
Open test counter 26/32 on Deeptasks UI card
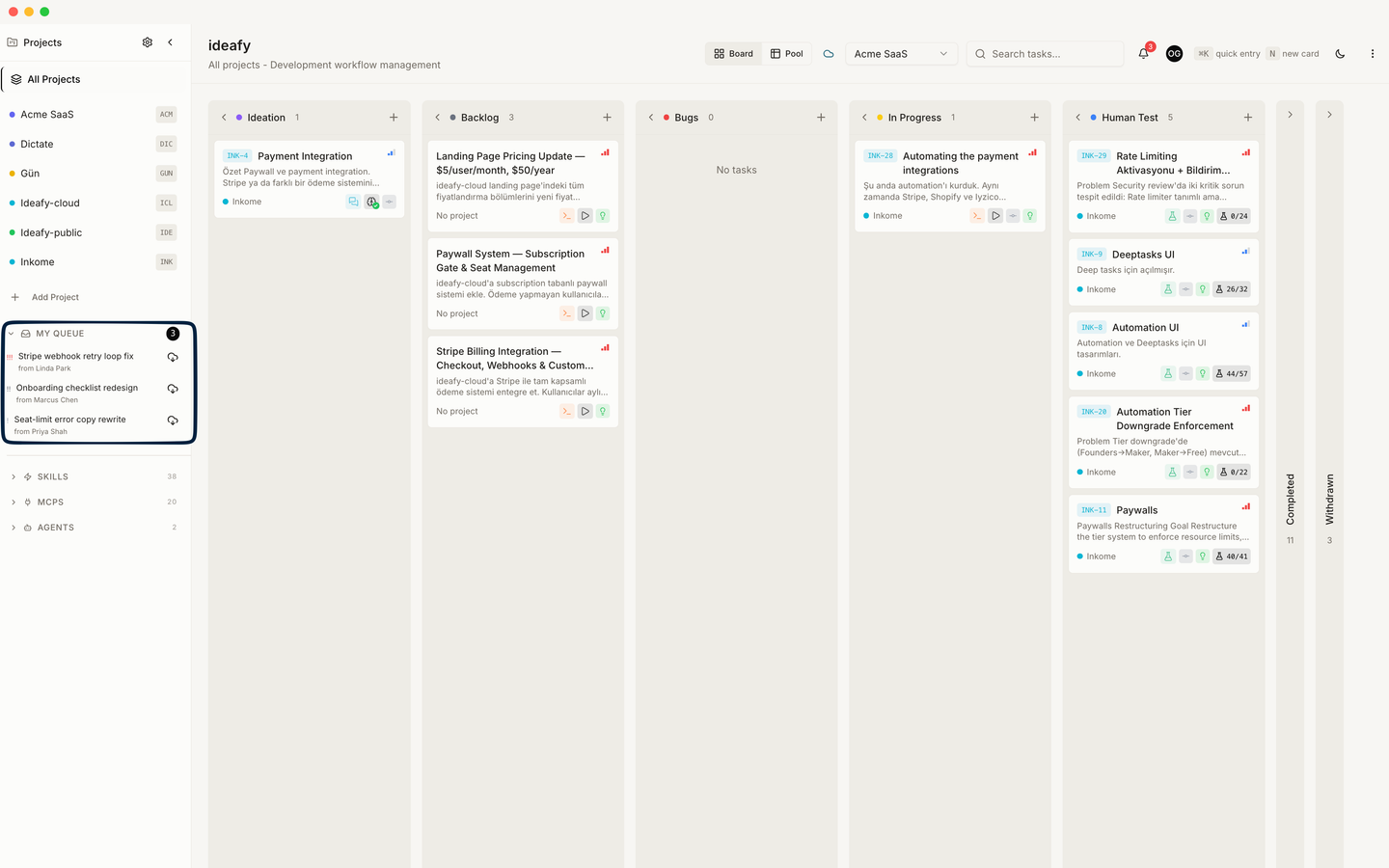(x=1232, y=289)
